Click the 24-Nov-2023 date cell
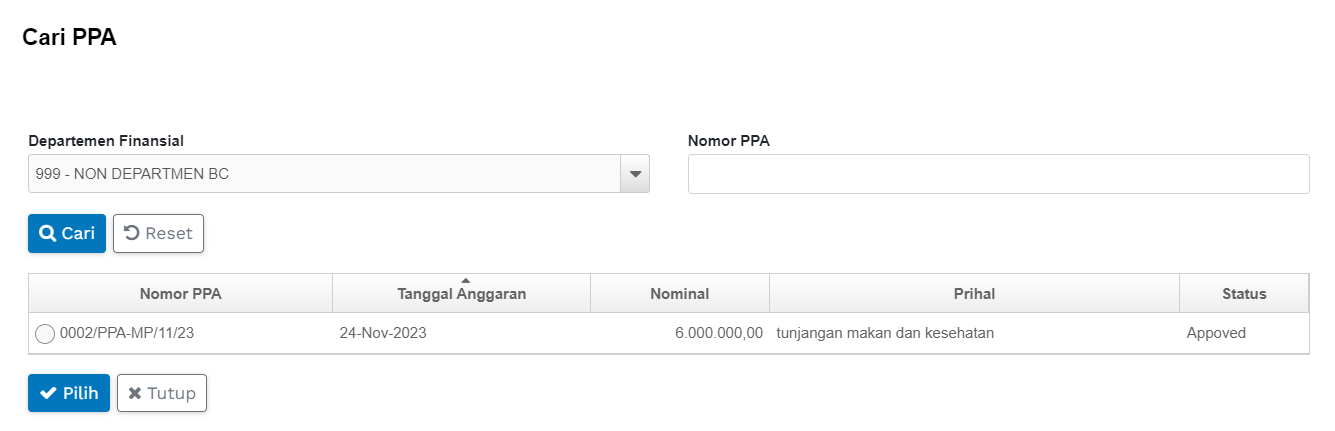The height and width of the screenshot is (431, 1335). coord(383,334)
